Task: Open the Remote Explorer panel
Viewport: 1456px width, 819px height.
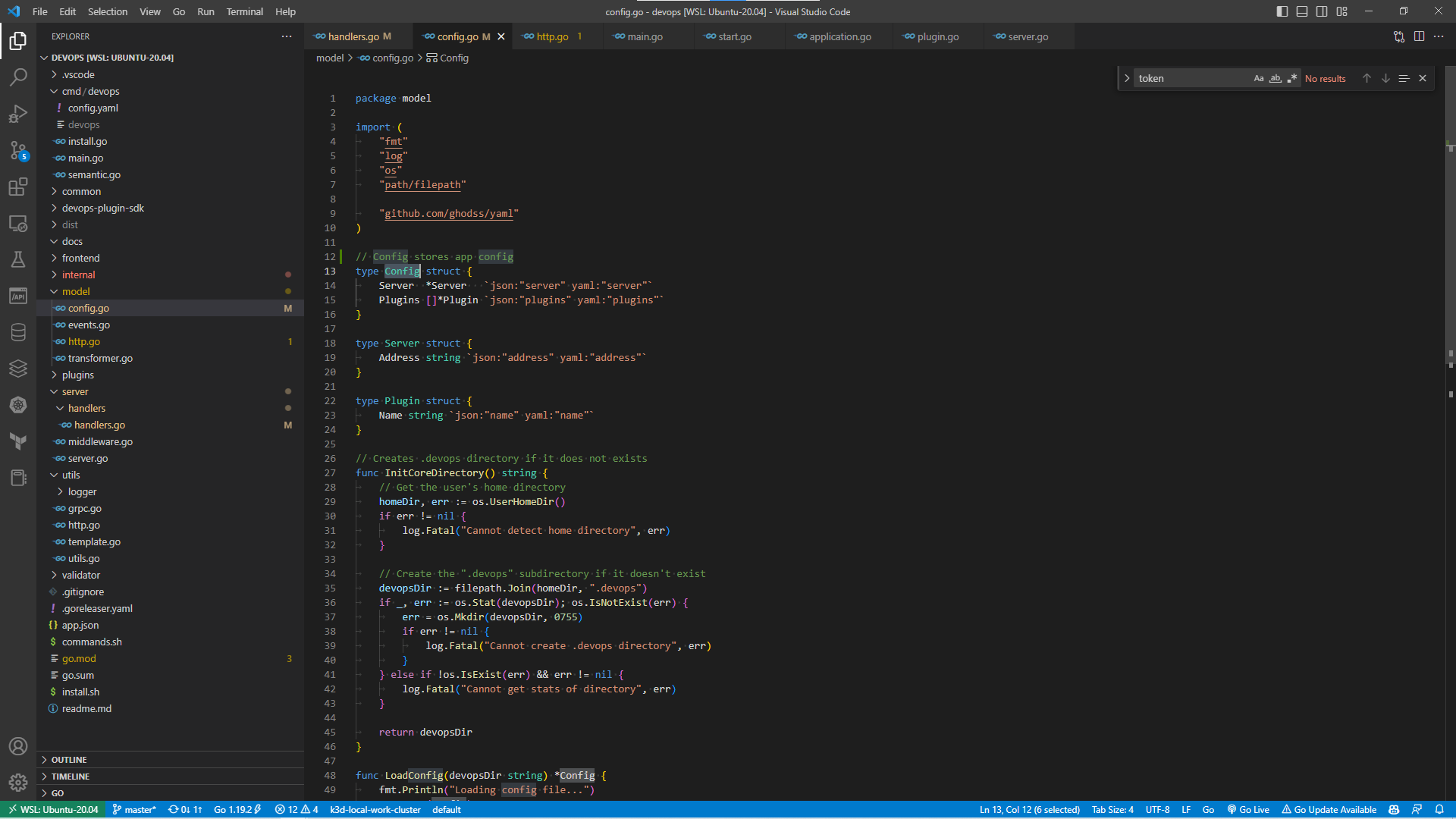Action: click(19, 224)
